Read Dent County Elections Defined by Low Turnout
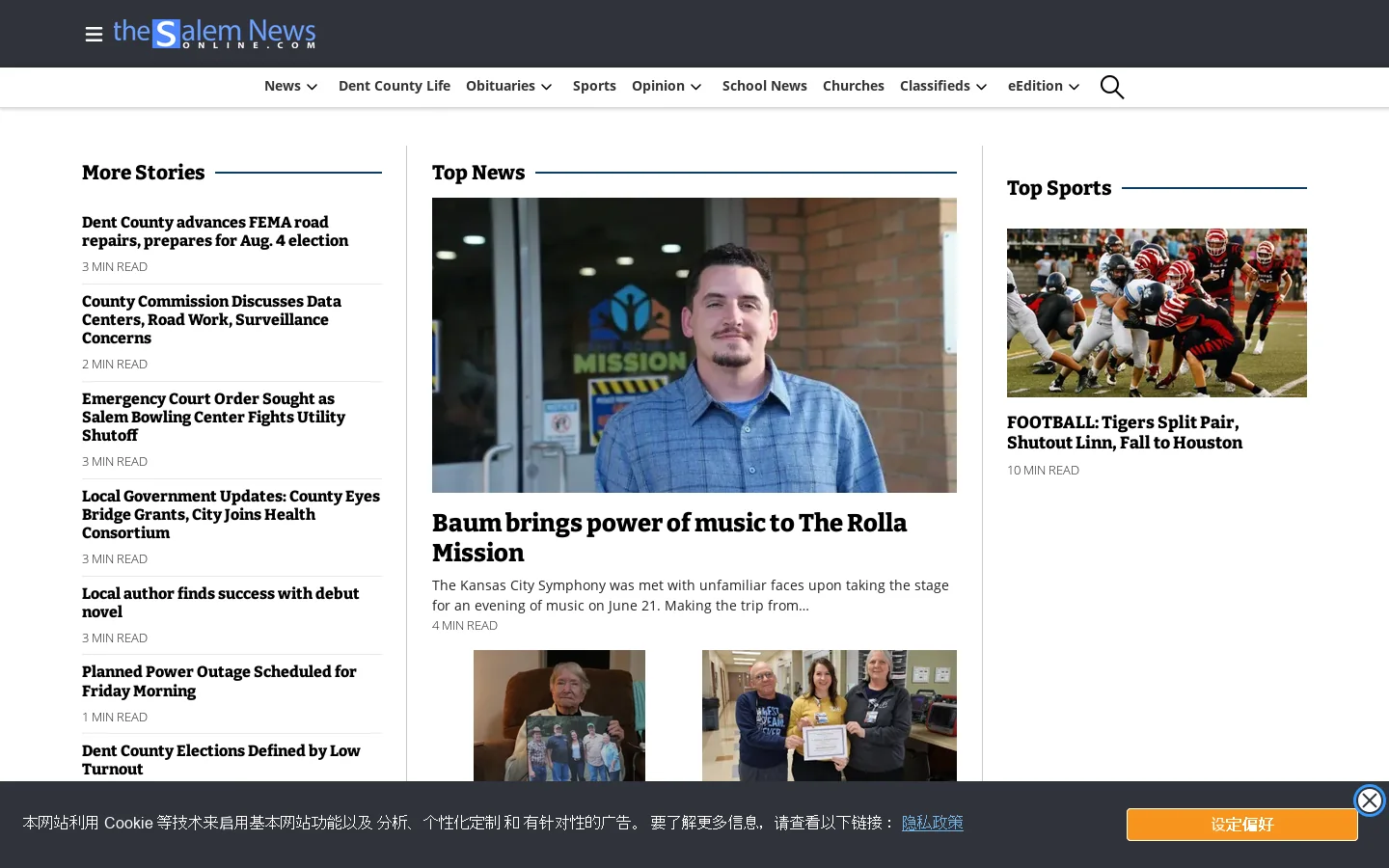The width and height of the screenshot is (1389, 868). (221, 760)
